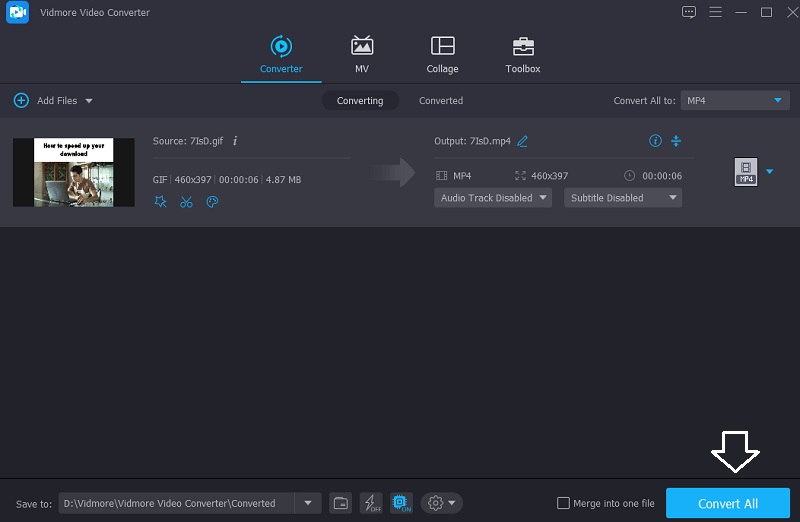Open the output media info icon

[x=656, y=141]
